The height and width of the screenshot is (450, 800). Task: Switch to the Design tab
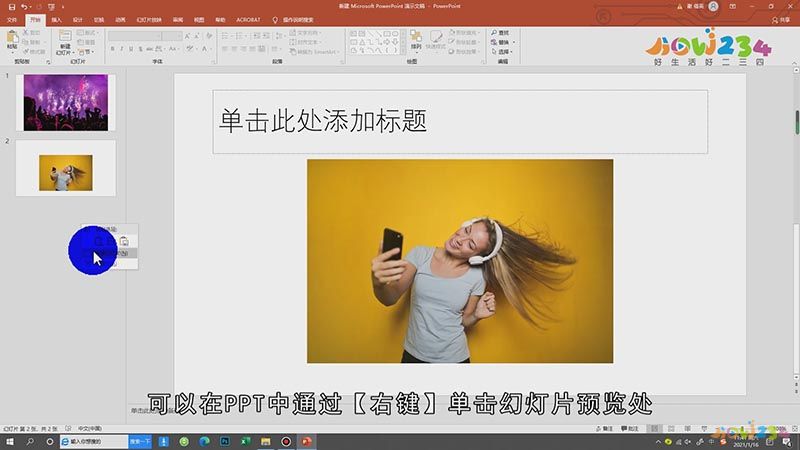[78, 20]
